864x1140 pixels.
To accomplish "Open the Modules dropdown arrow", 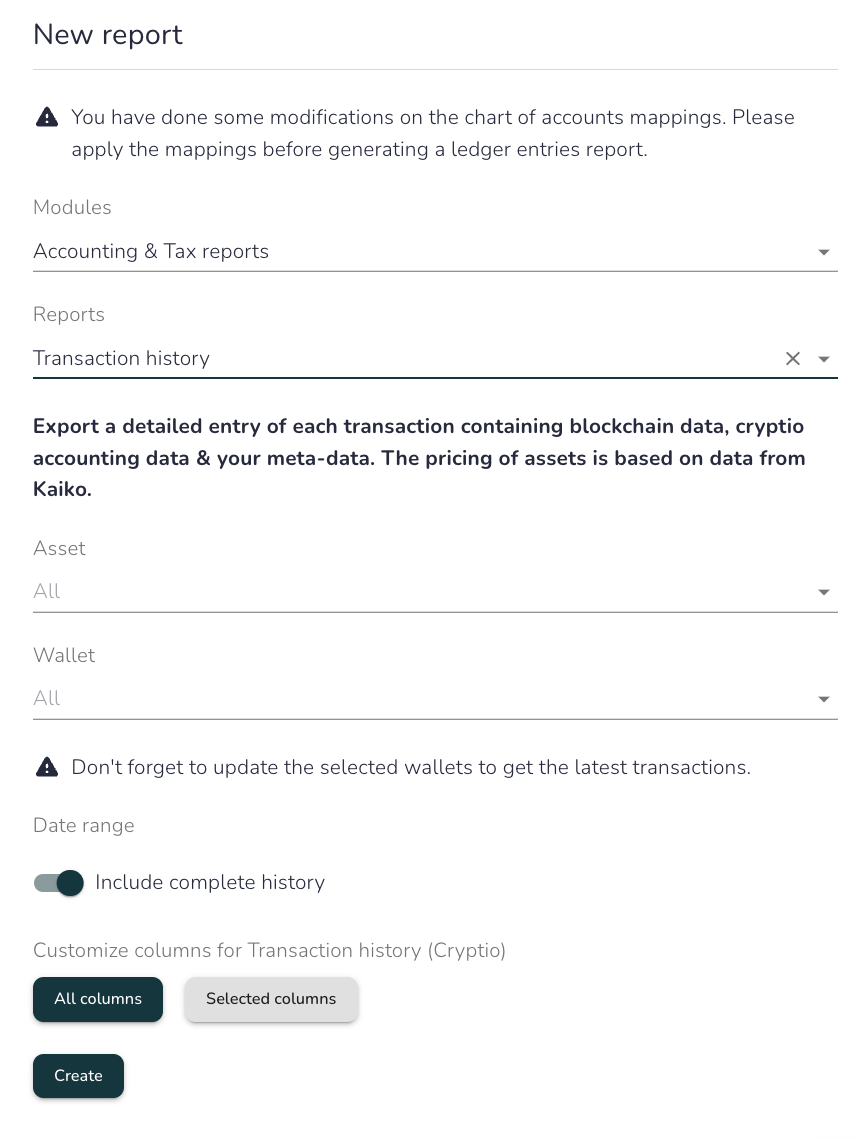I will coord(824,252).
